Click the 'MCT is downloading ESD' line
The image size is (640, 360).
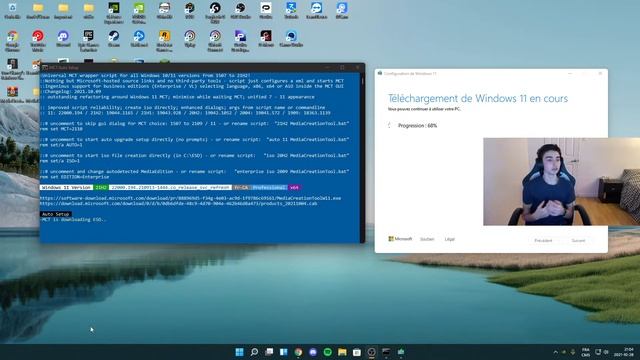pos(73,220)
